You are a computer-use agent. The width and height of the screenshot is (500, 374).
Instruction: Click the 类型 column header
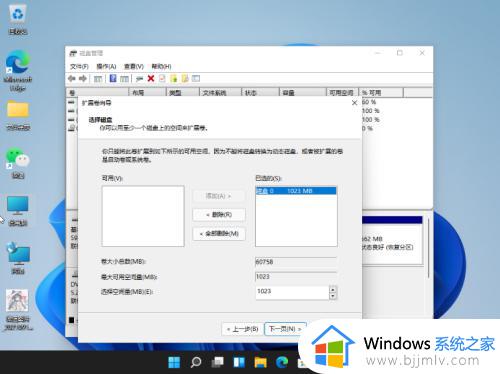[x=183, y=93]
